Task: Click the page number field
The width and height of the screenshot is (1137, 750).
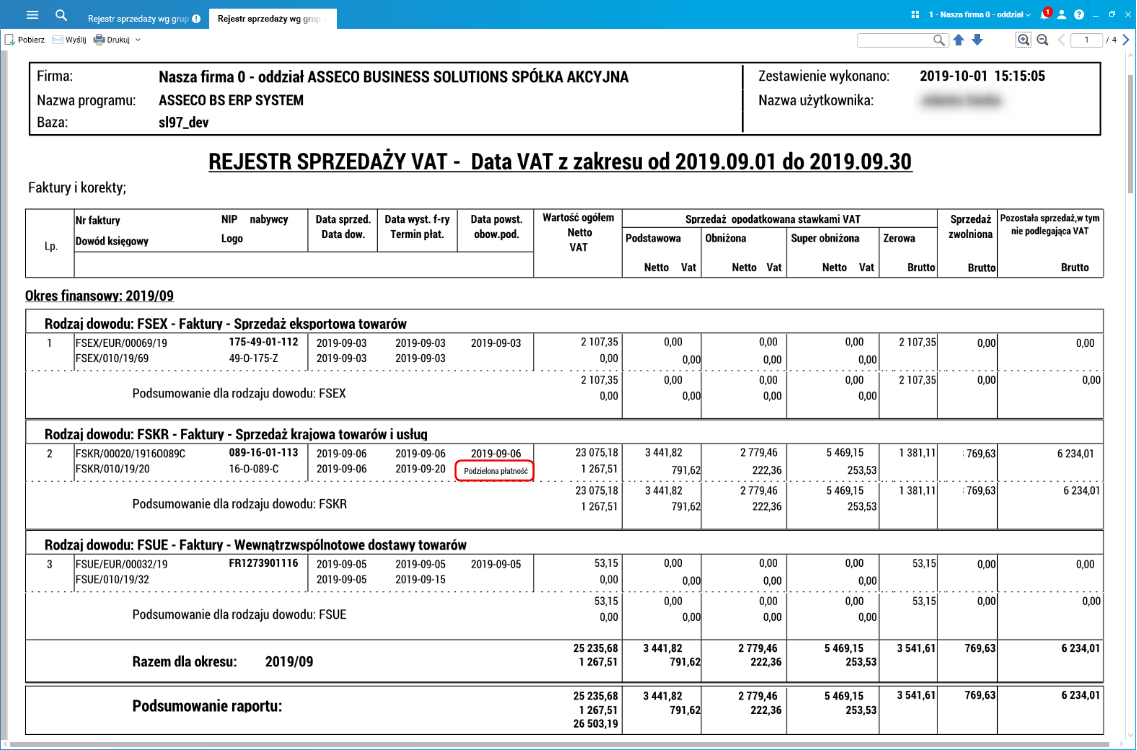Action: point(1086,40)
